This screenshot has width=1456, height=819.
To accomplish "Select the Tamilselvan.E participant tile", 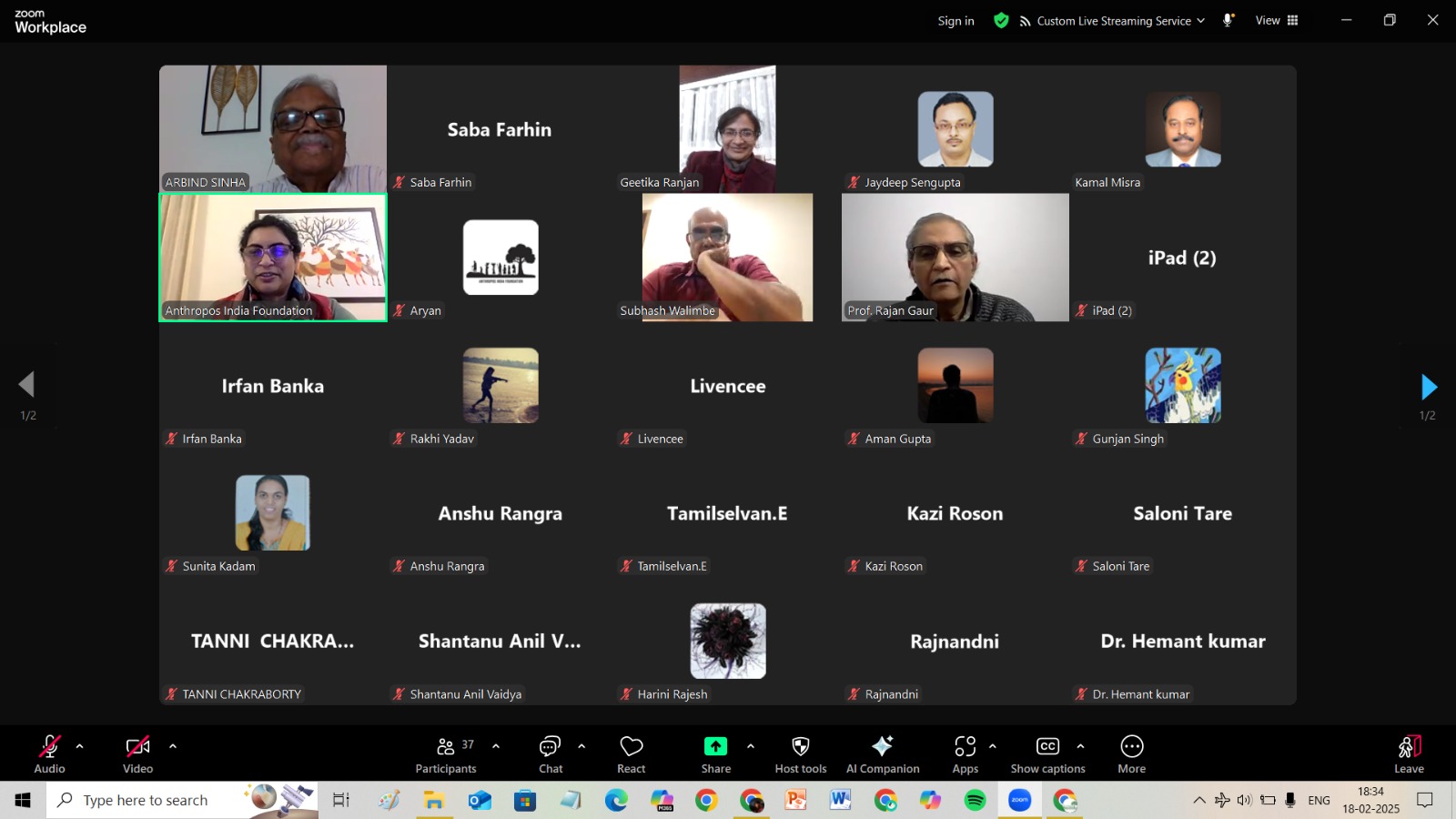I will coord(728,513).
